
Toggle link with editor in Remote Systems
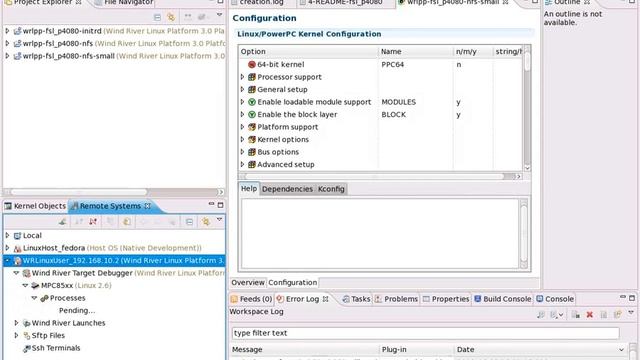click(x=205, y=222)
